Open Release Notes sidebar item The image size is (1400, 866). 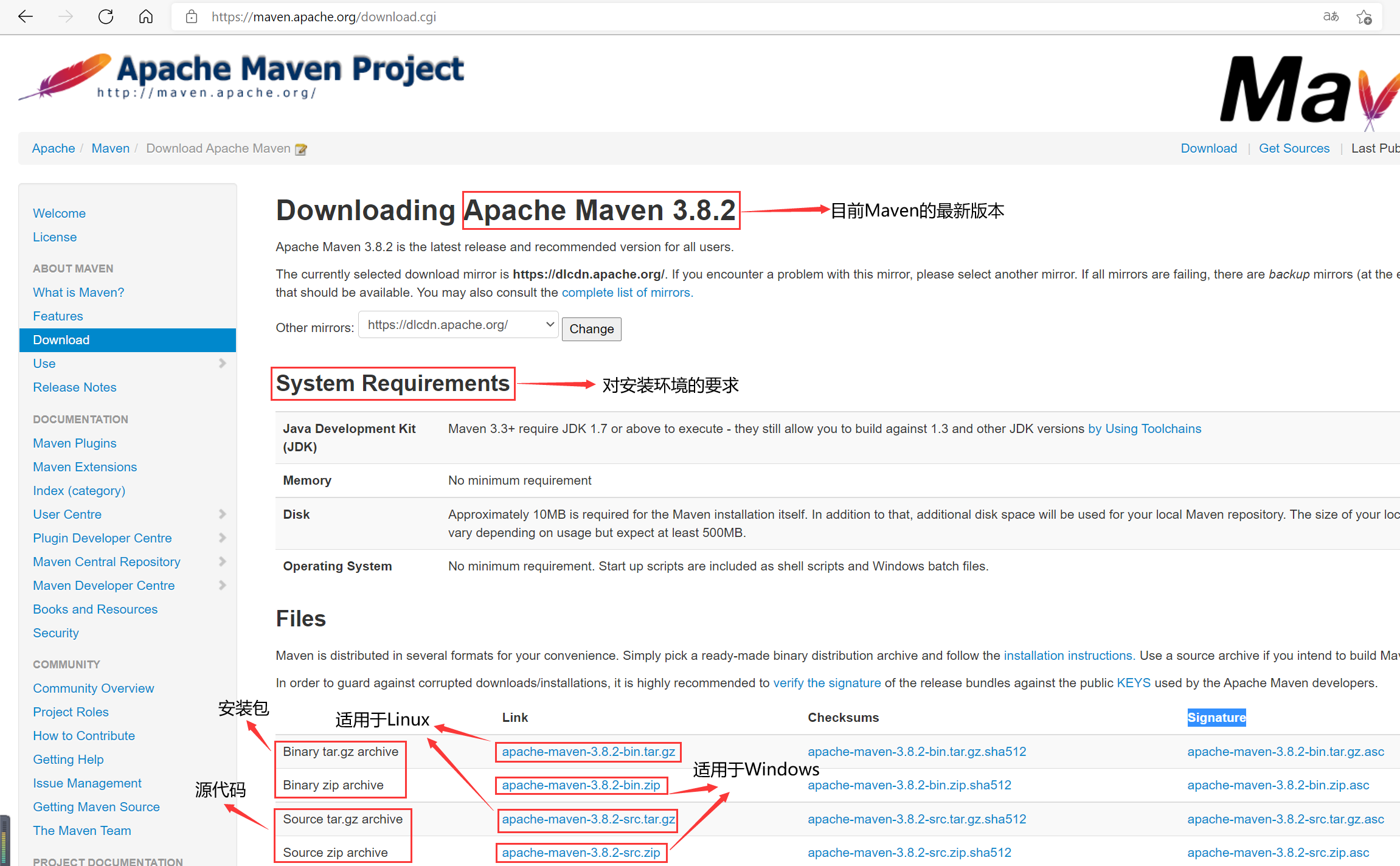click(x=75, y=387)
